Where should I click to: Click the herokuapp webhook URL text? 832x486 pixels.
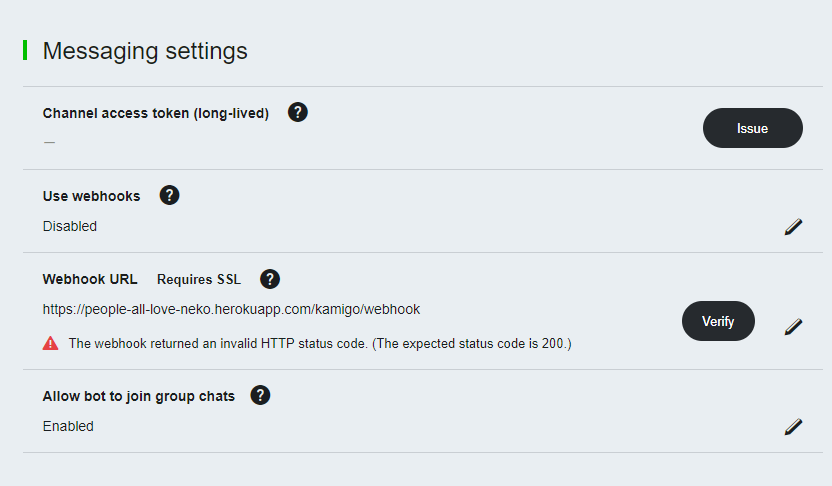click(231, 309)
